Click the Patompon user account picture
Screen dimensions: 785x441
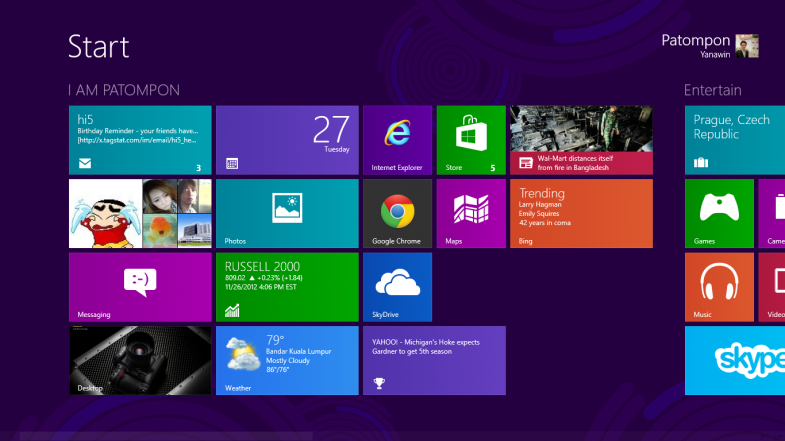747,46
